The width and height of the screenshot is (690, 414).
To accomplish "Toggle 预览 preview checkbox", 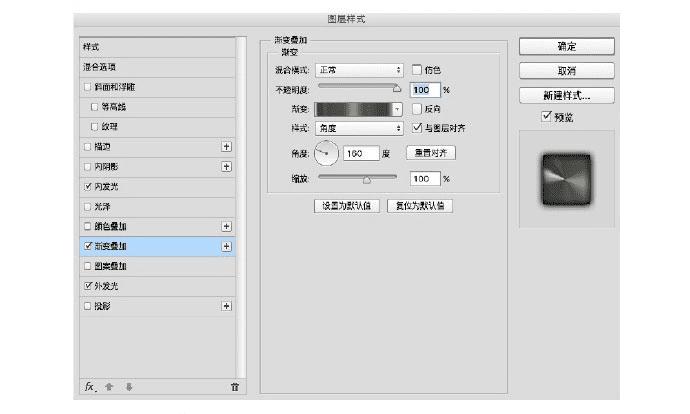I will tap(546, 117).
